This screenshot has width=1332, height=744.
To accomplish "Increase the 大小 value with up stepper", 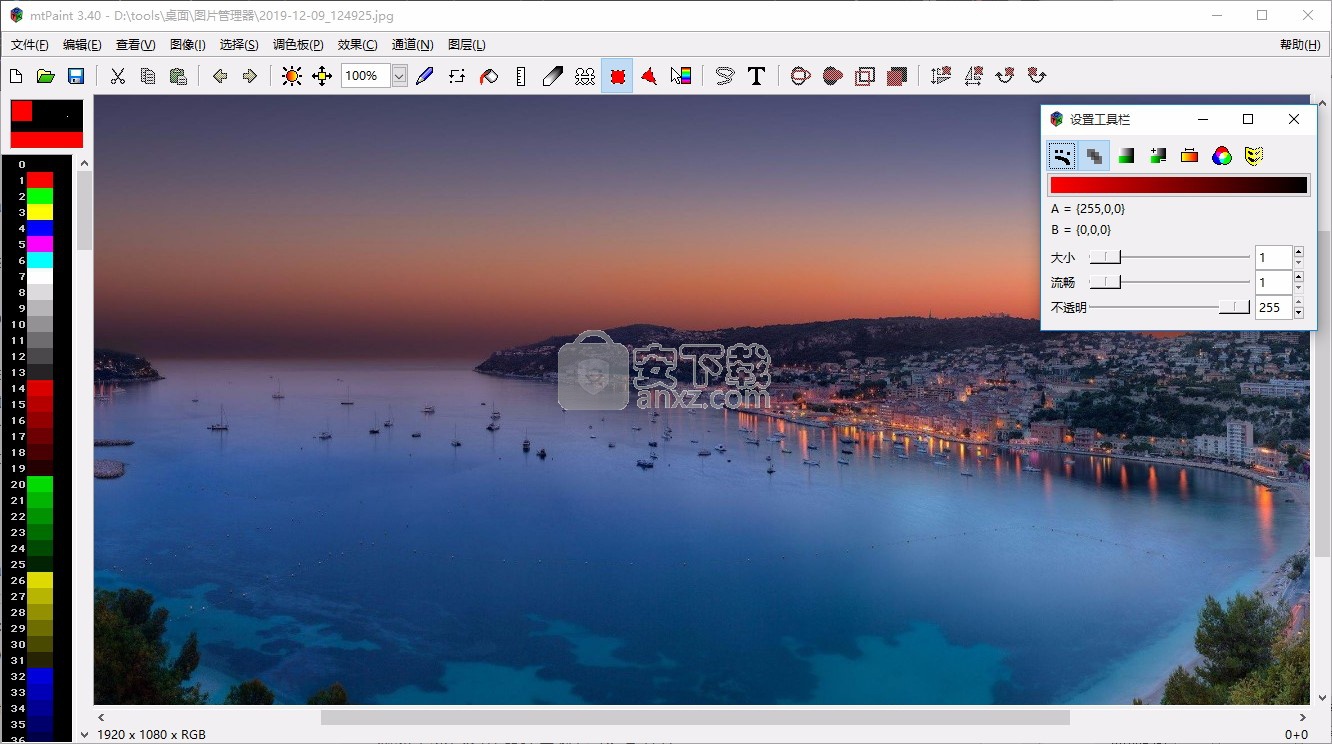I will 1298,252.
